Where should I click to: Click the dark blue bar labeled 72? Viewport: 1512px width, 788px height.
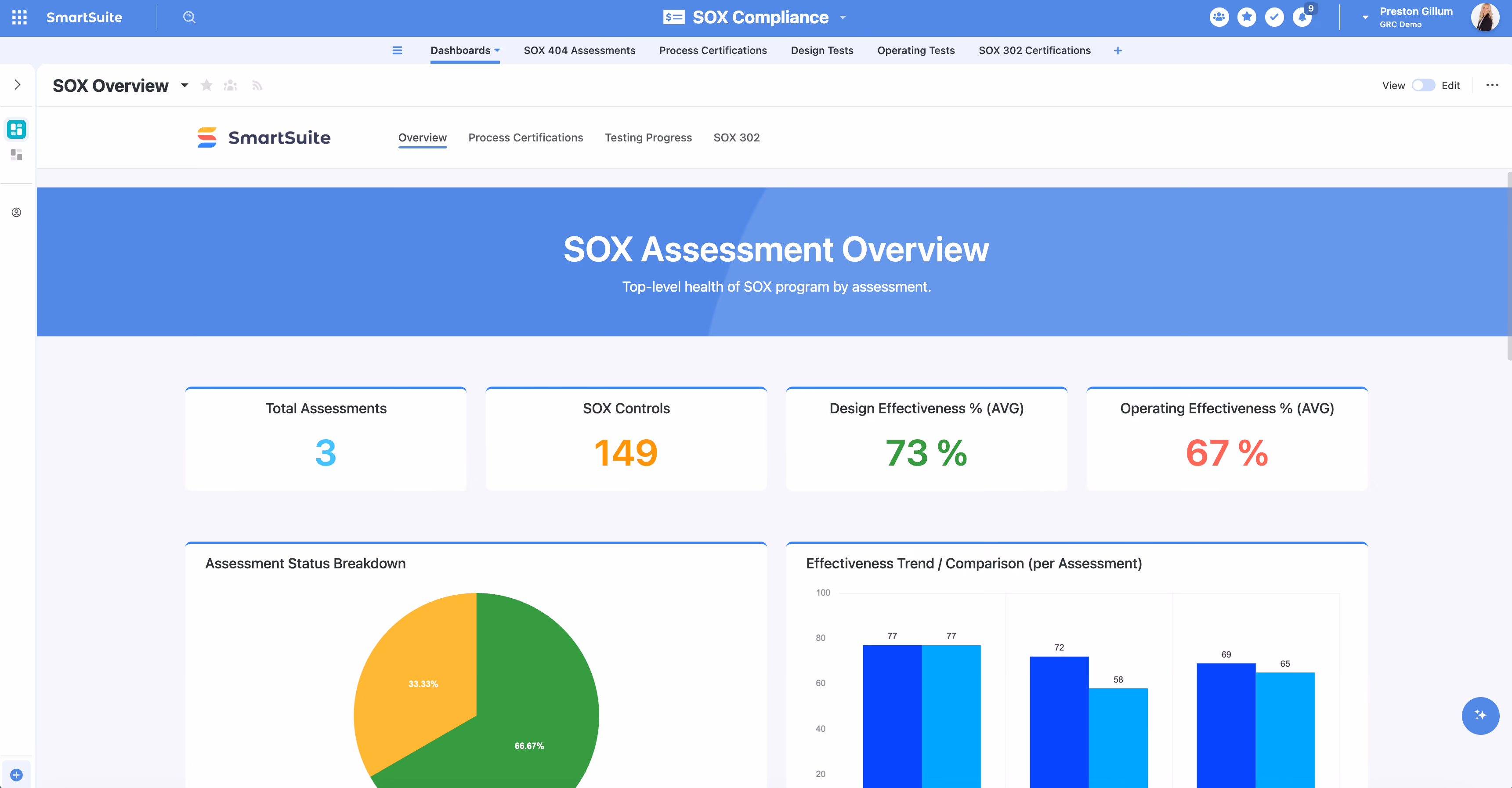[1059, 722]
